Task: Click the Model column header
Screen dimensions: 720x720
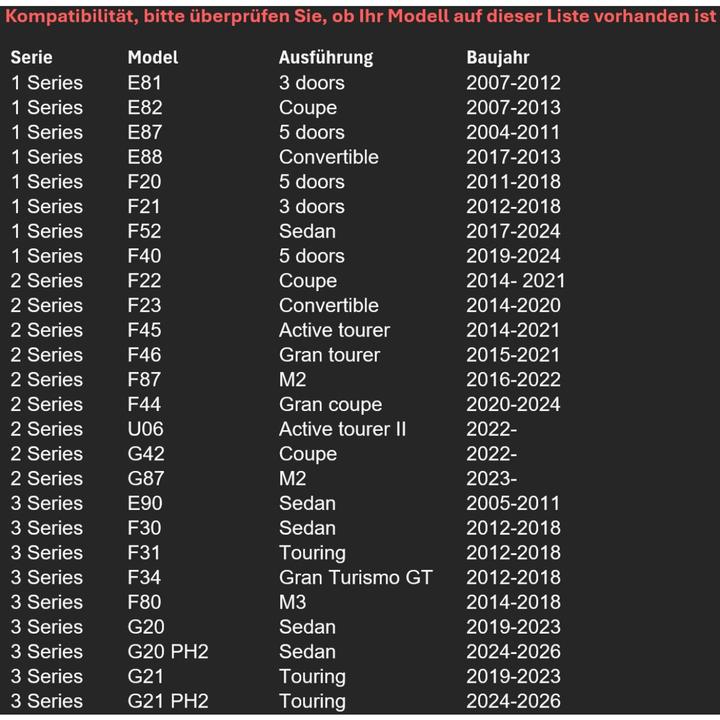Action: [x=152, y=58]
